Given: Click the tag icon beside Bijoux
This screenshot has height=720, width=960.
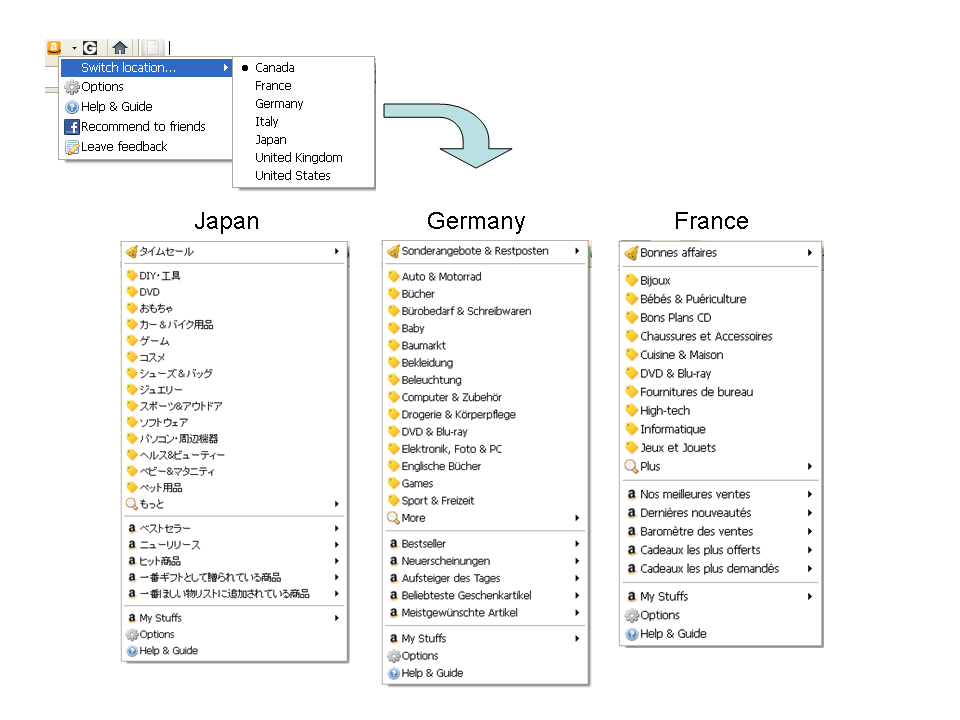Looking at the screenshot, I should click(631, 281).
